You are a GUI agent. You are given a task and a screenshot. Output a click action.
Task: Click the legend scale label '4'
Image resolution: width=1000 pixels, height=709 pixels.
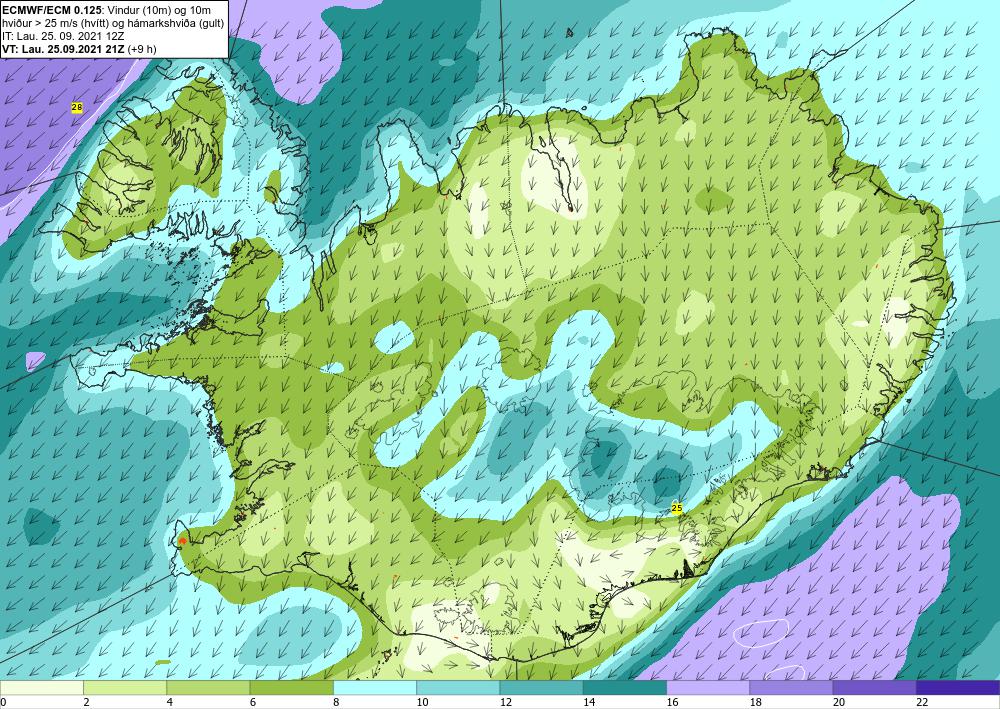169,702
